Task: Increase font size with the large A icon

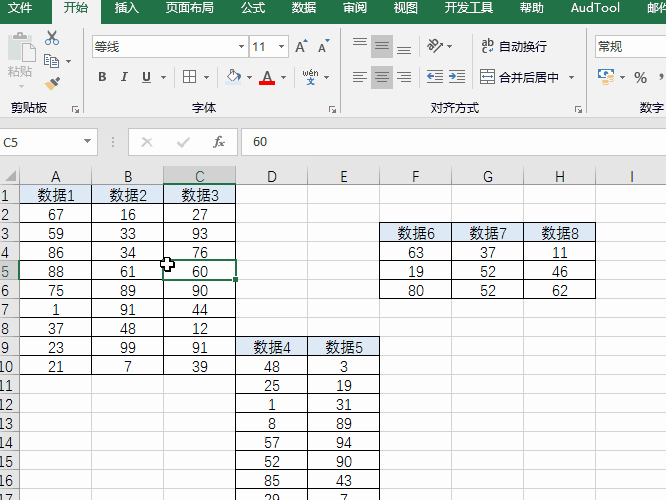Action: [x=301, y=46]
